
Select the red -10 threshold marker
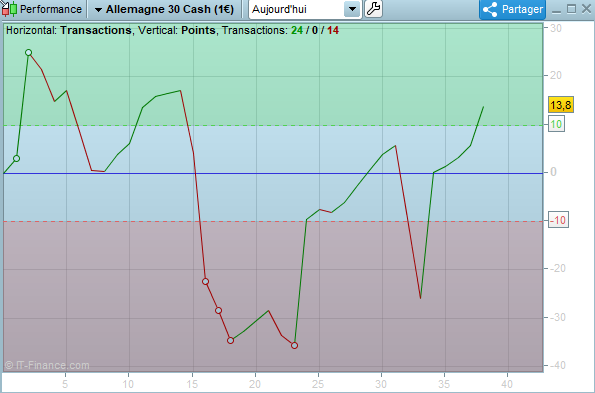558,220
